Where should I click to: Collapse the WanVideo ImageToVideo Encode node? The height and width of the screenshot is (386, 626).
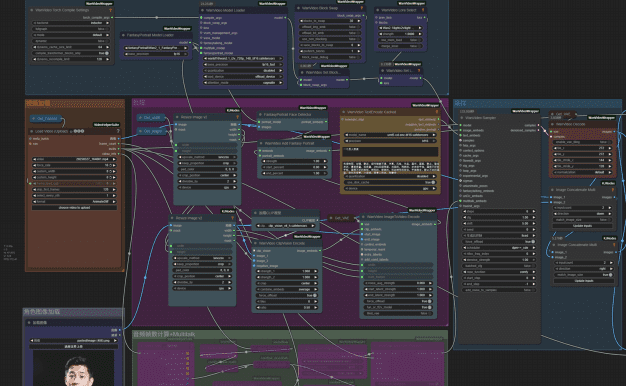click(x=363, y=217)
